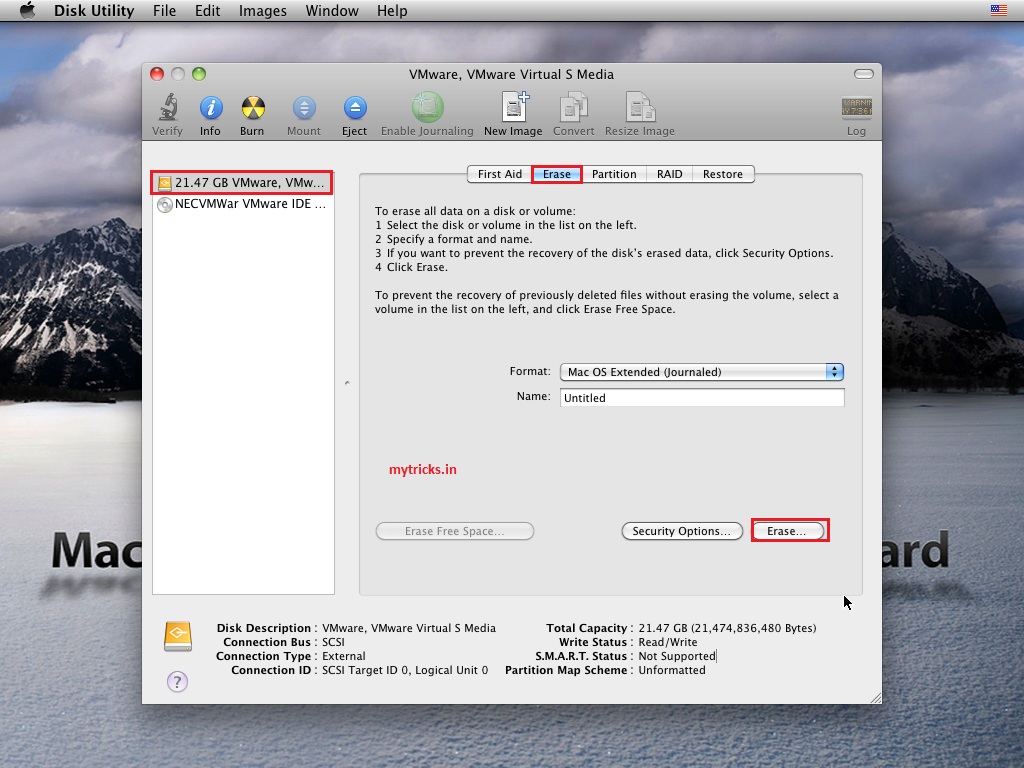Image resolution: width=1024 pixels, height=768 pixels.
Task: Click the yellow disk icon beside Disk Description
Action: pyautogui.click(x=178, y=636)
